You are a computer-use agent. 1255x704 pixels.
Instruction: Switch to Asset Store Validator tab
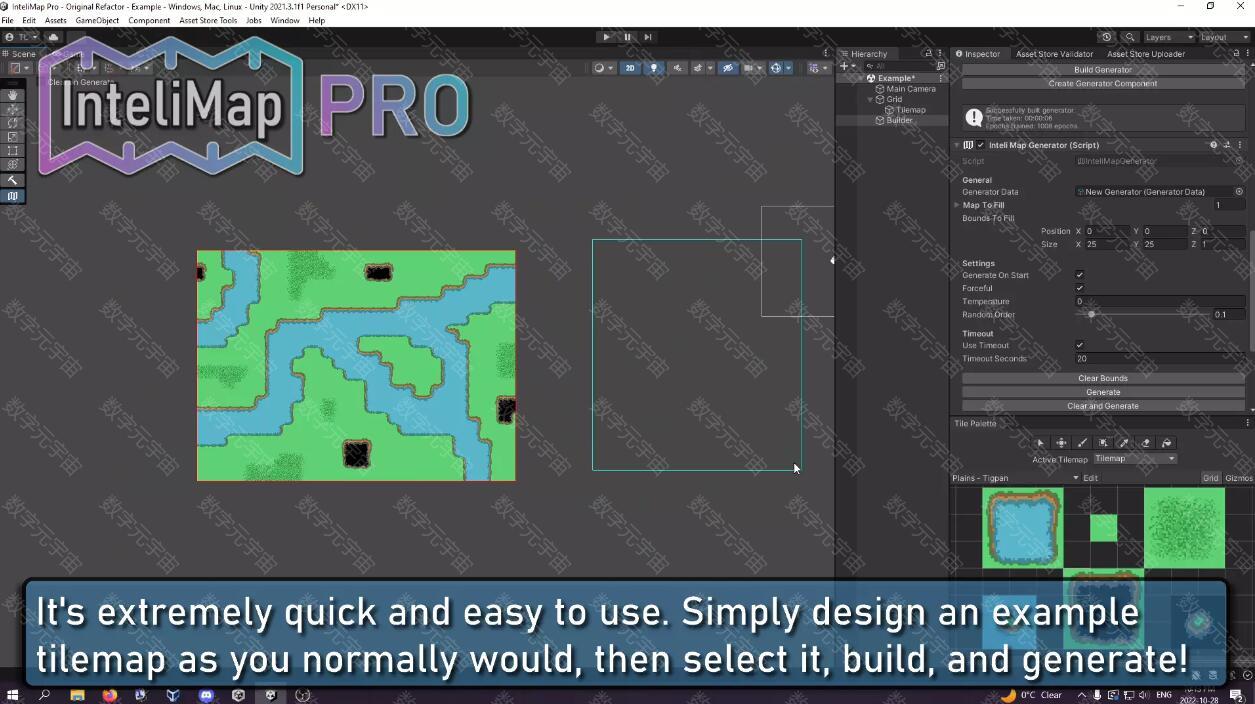click(x=1054, y=54)
